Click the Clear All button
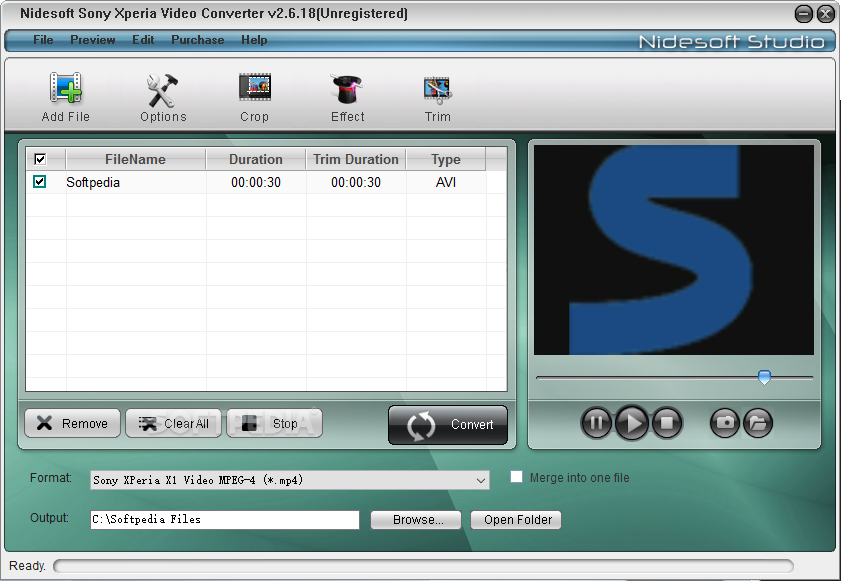This screenshot has height=581, width=841. click(173, 423)
